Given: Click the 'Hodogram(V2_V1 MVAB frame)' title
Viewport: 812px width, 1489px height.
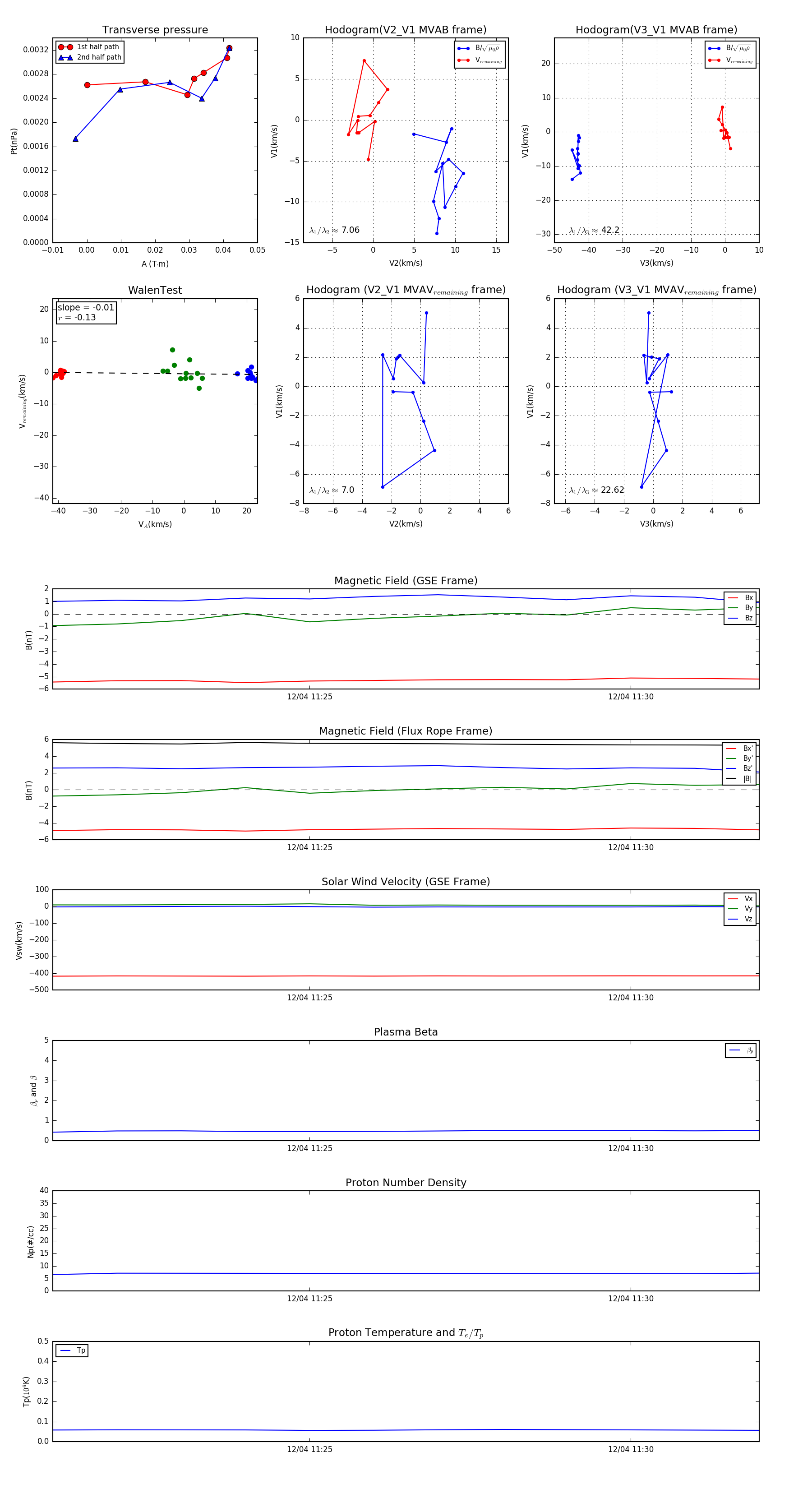Looking at the screenshot, I should (406, 29).
